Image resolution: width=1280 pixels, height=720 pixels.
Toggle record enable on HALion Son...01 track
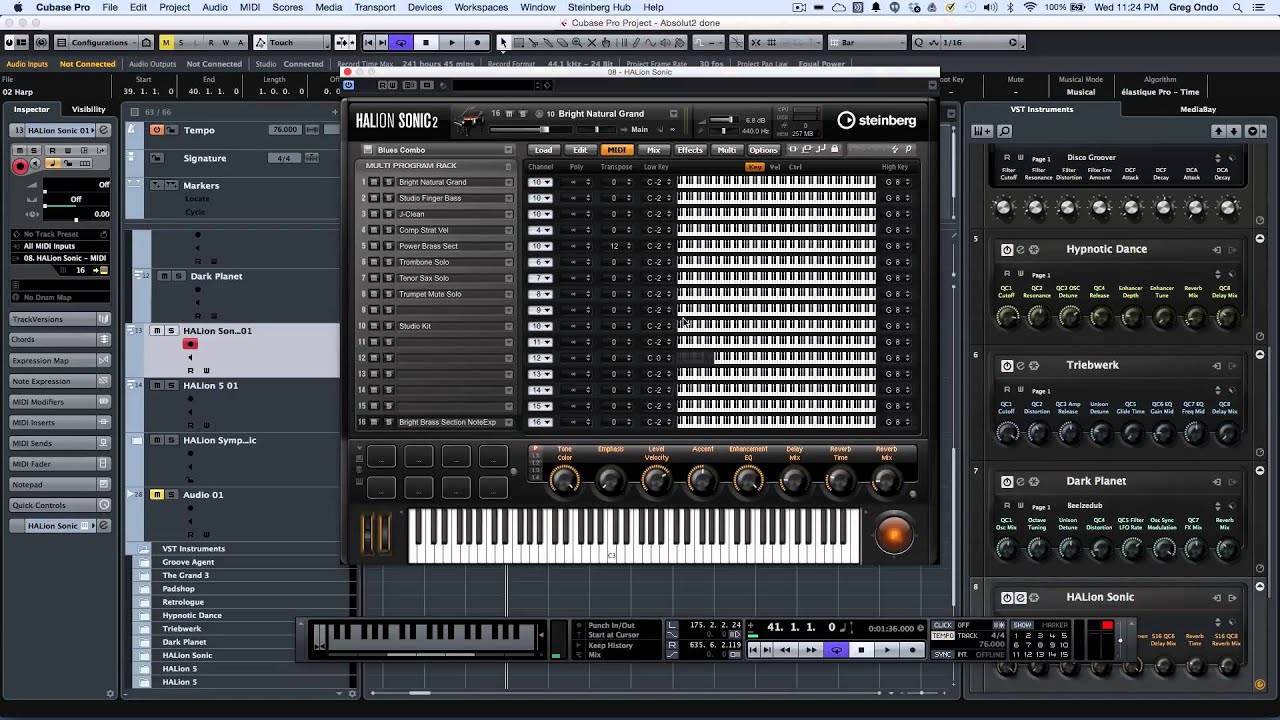tap(190, 344)
